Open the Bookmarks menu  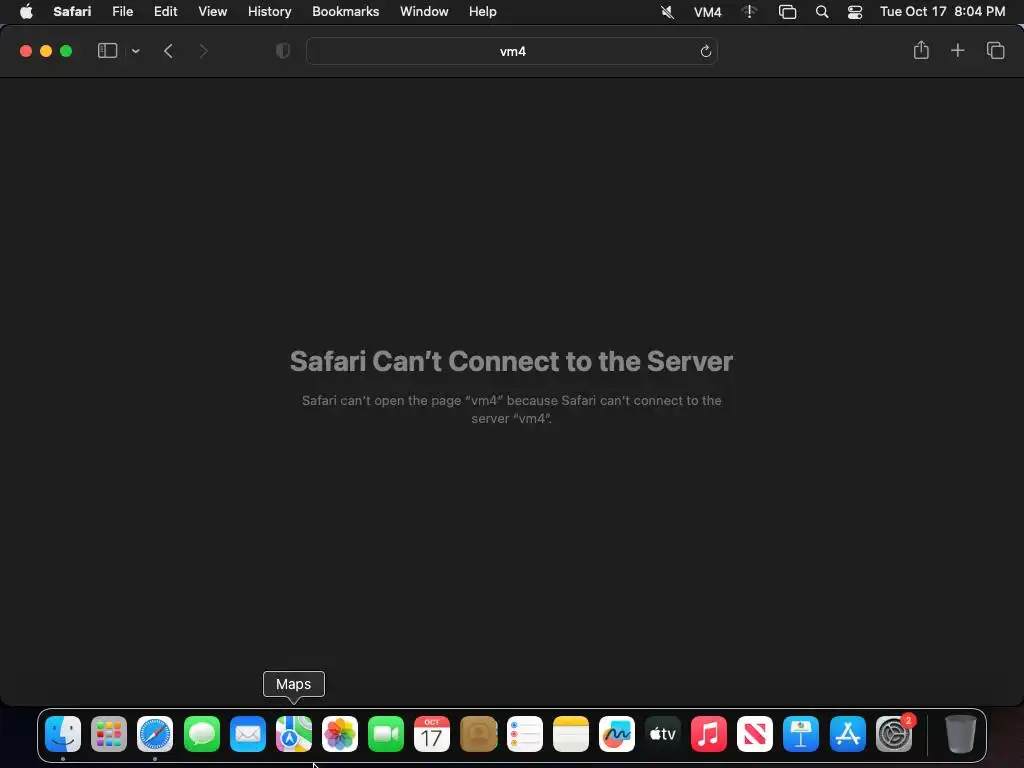[345, 11]
